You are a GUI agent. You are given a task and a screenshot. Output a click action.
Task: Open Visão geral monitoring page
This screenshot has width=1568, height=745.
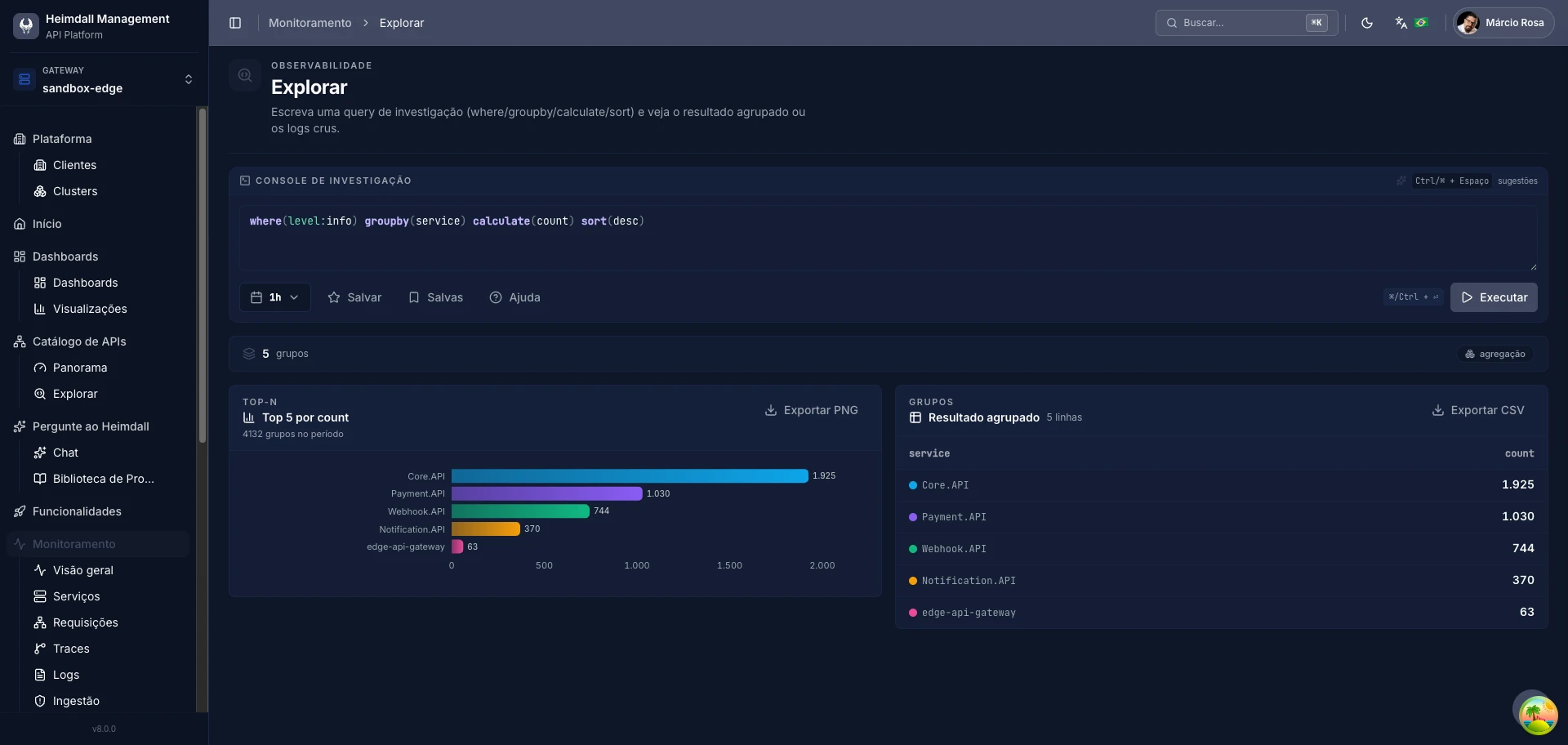point(82,570)
